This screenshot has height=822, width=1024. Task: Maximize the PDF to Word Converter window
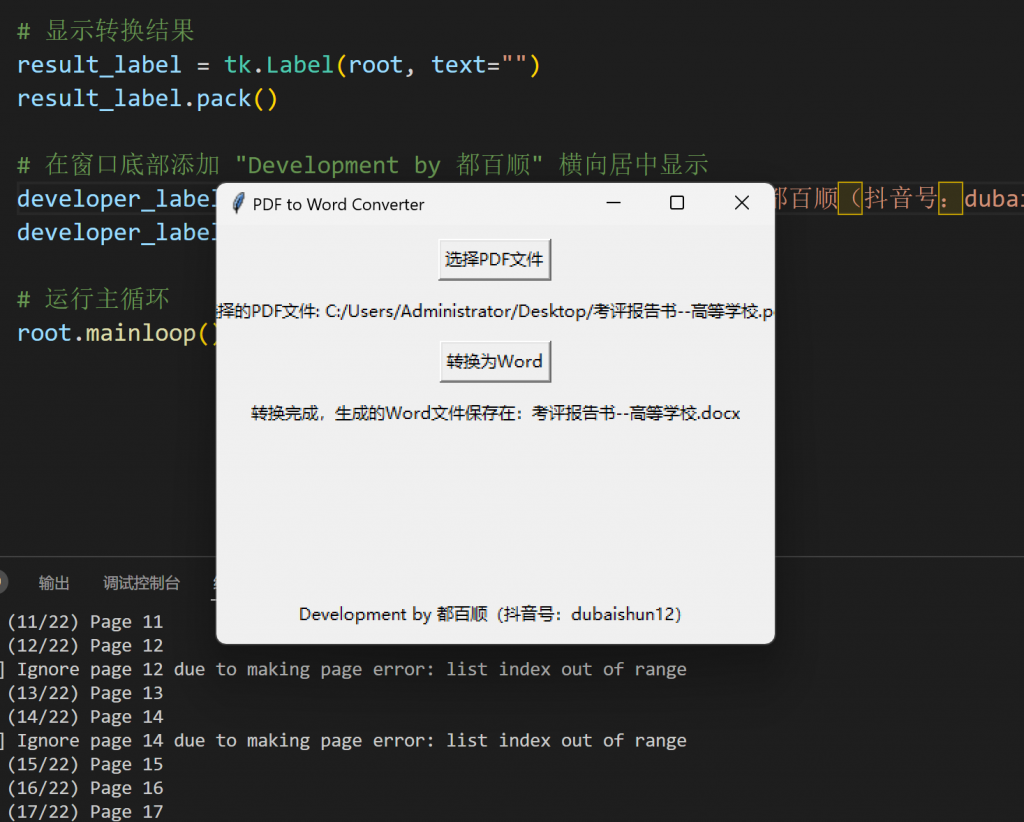(x=677, y=202)
